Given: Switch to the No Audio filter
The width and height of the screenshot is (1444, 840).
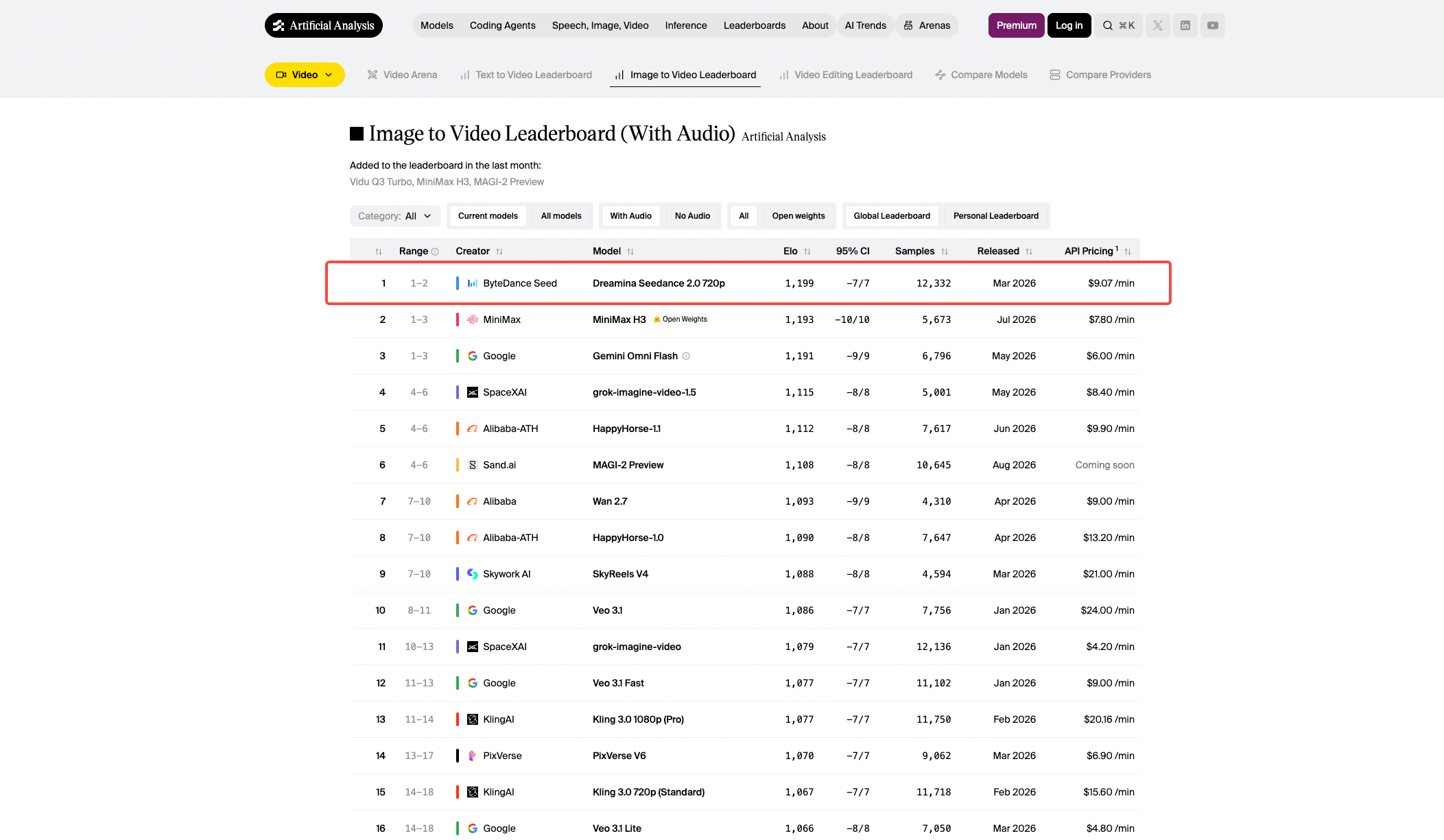Looking at the screenshot, I should point(692,216).
